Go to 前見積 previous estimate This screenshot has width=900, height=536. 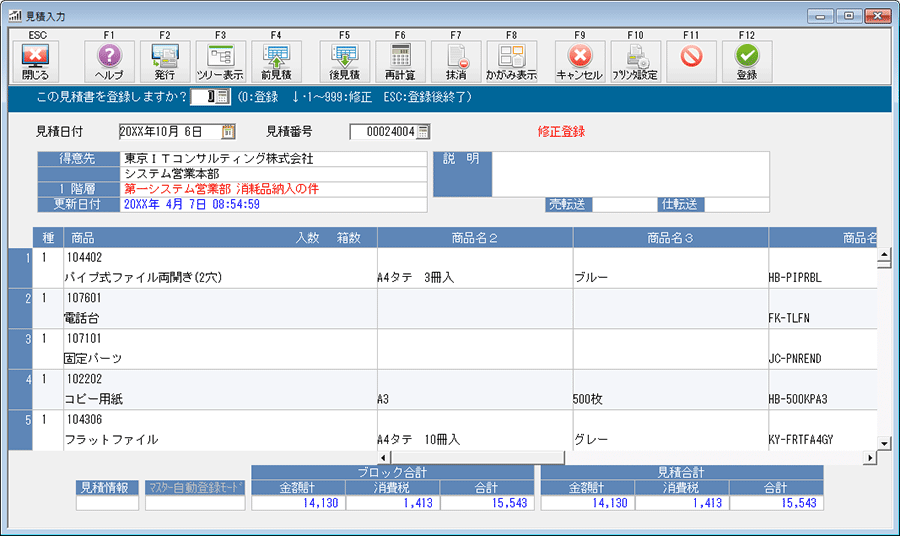276,61
